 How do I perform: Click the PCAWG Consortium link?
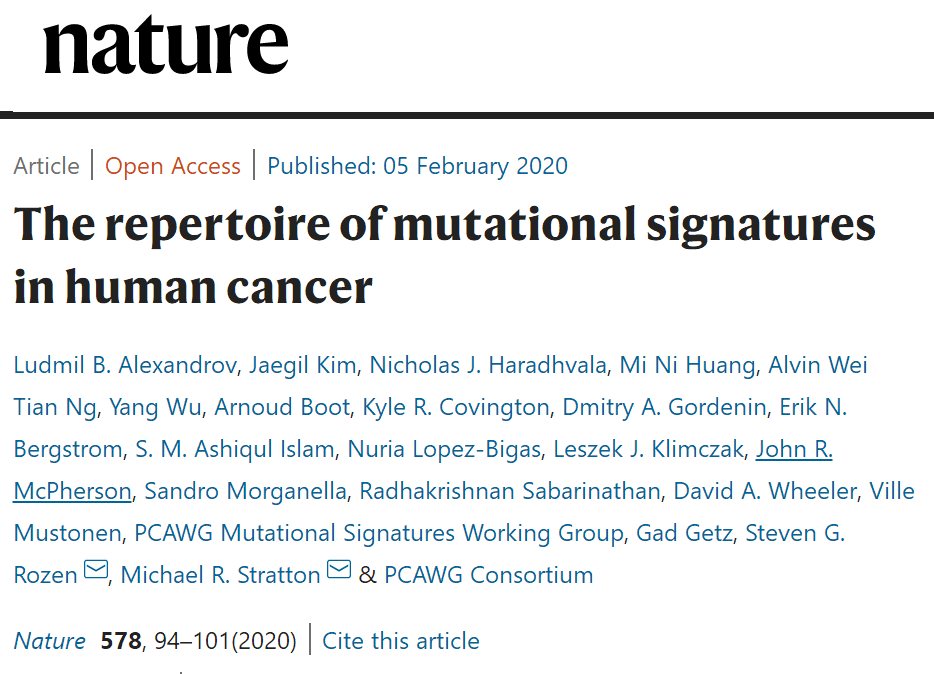tap(488, 575)
